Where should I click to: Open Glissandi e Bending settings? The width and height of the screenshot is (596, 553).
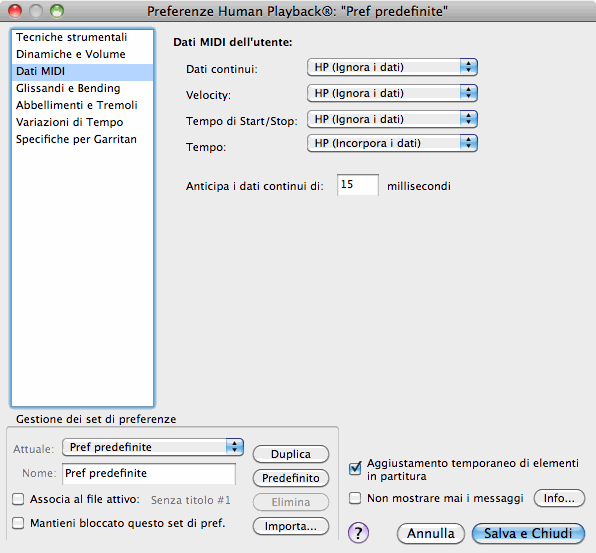click(x=82, y=88)
